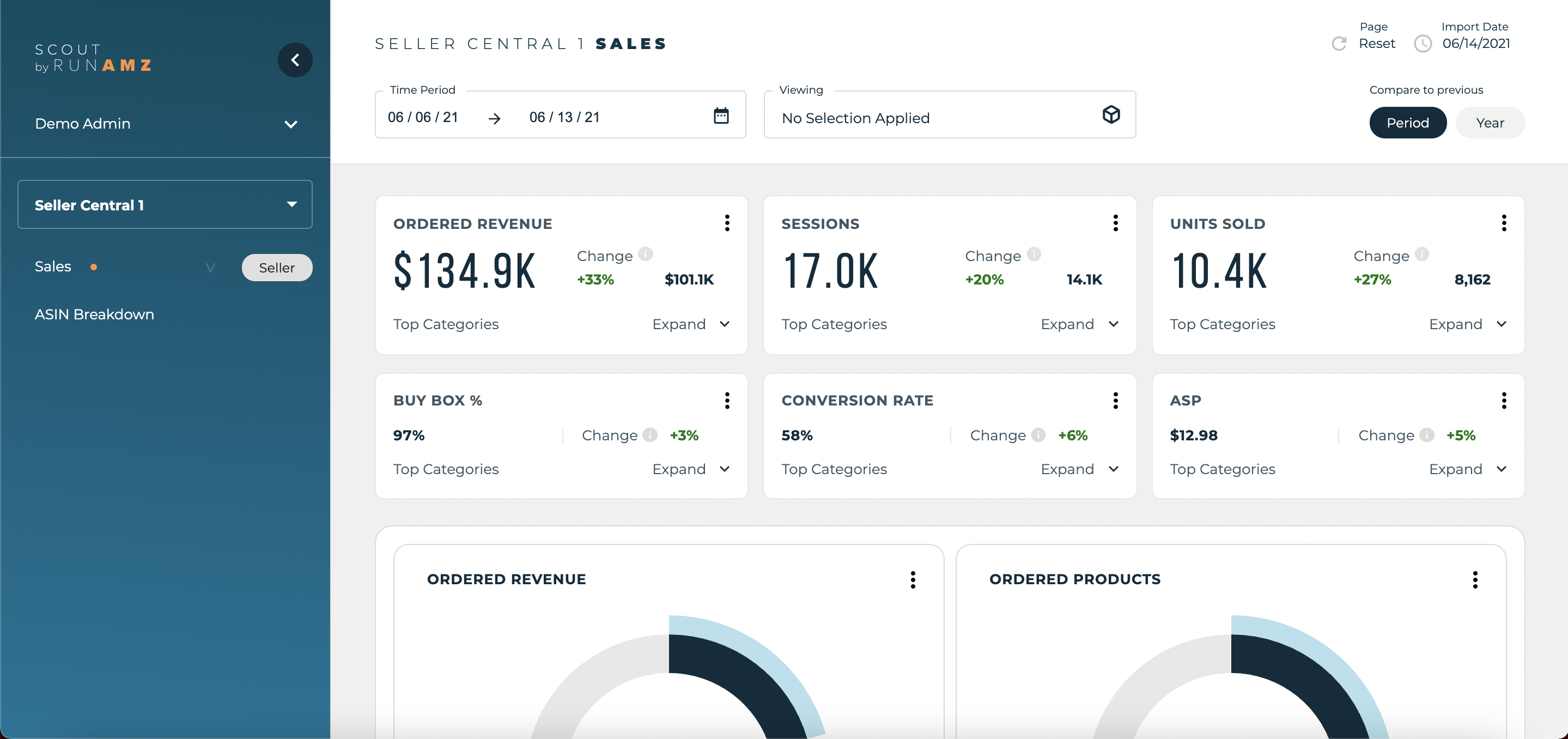Screen dimensions: 1568x739
Task: Open the Ordered Revenue chart three-dot menu
Action: [913, 579]
